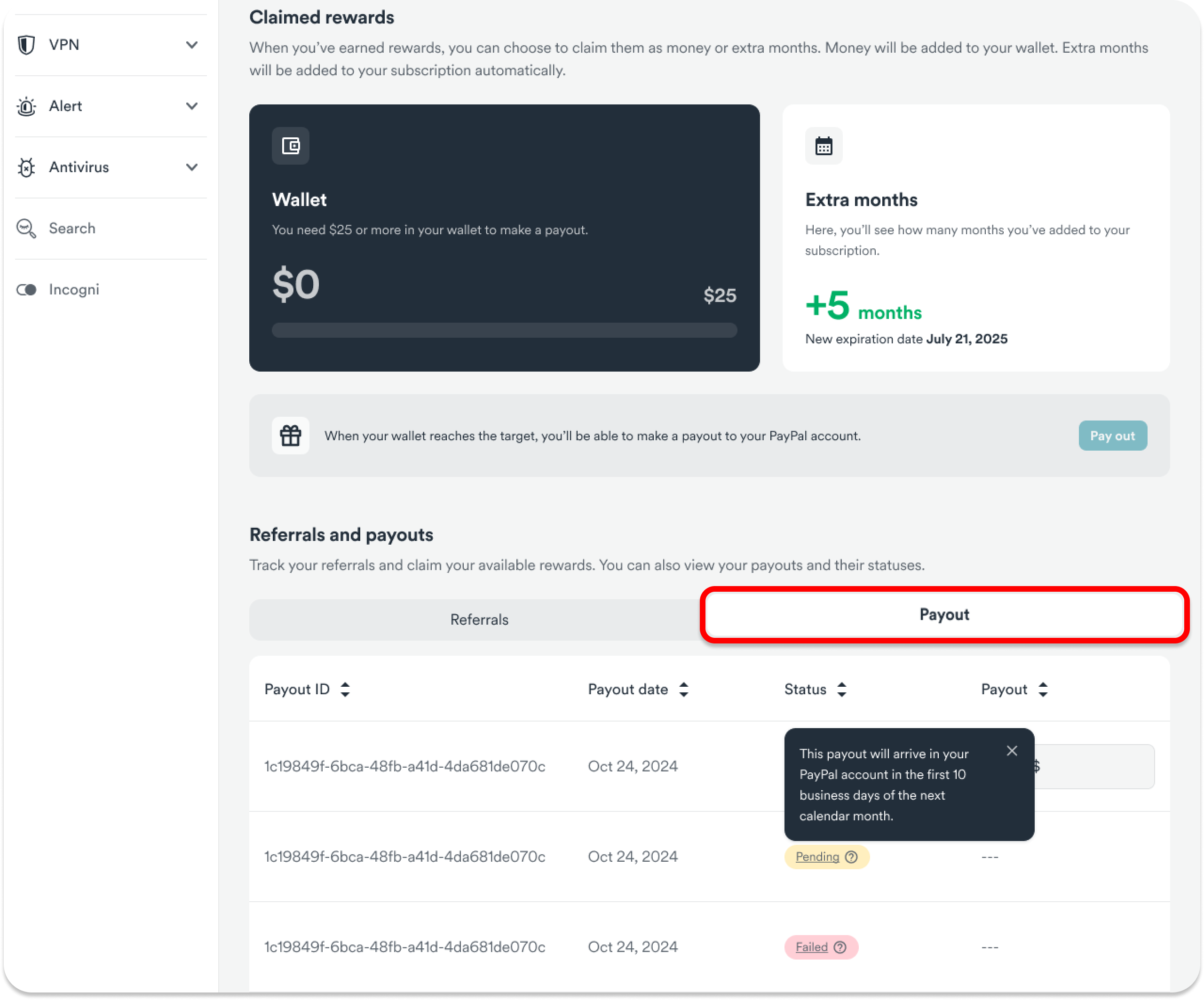
Task: Click the gift icon in the payout banner
Action: pyautogui.click(x=291, y=436)
